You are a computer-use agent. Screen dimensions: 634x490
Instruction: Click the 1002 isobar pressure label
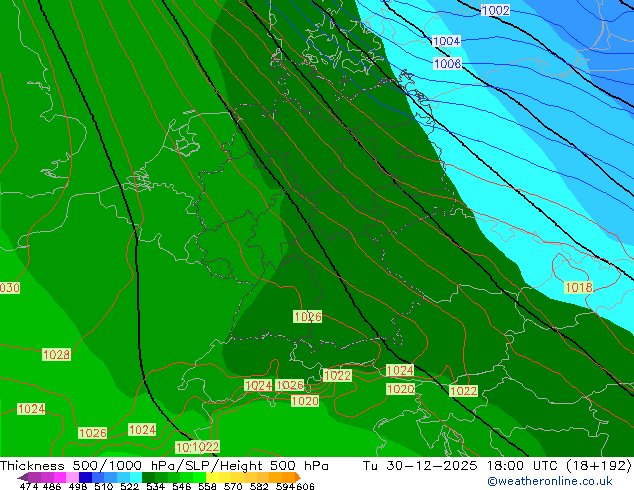point(495,11)
